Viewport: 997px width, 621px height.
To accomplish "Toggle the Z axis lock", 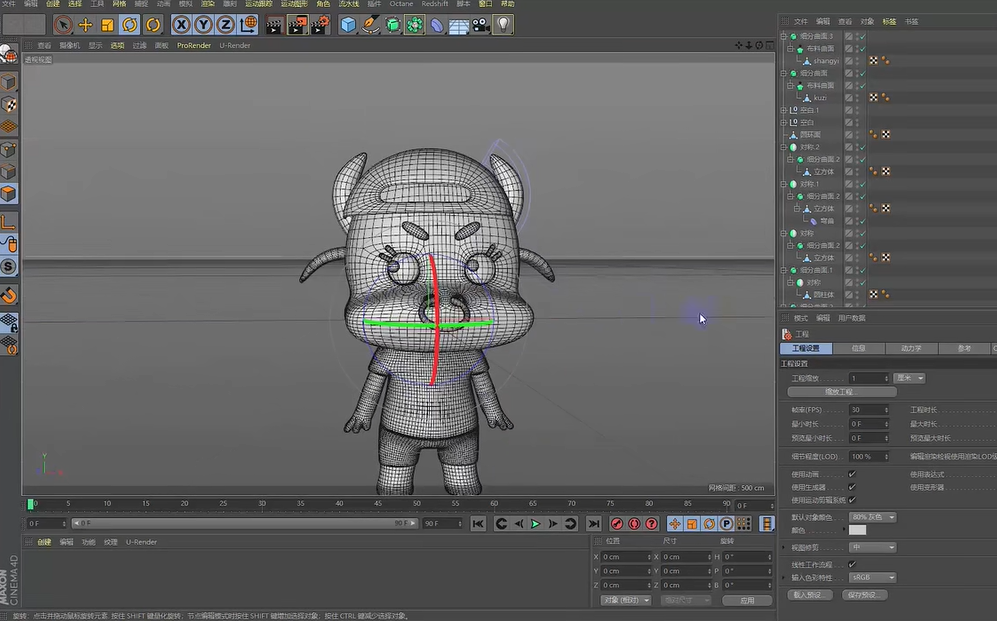I will tap(226, 25).
